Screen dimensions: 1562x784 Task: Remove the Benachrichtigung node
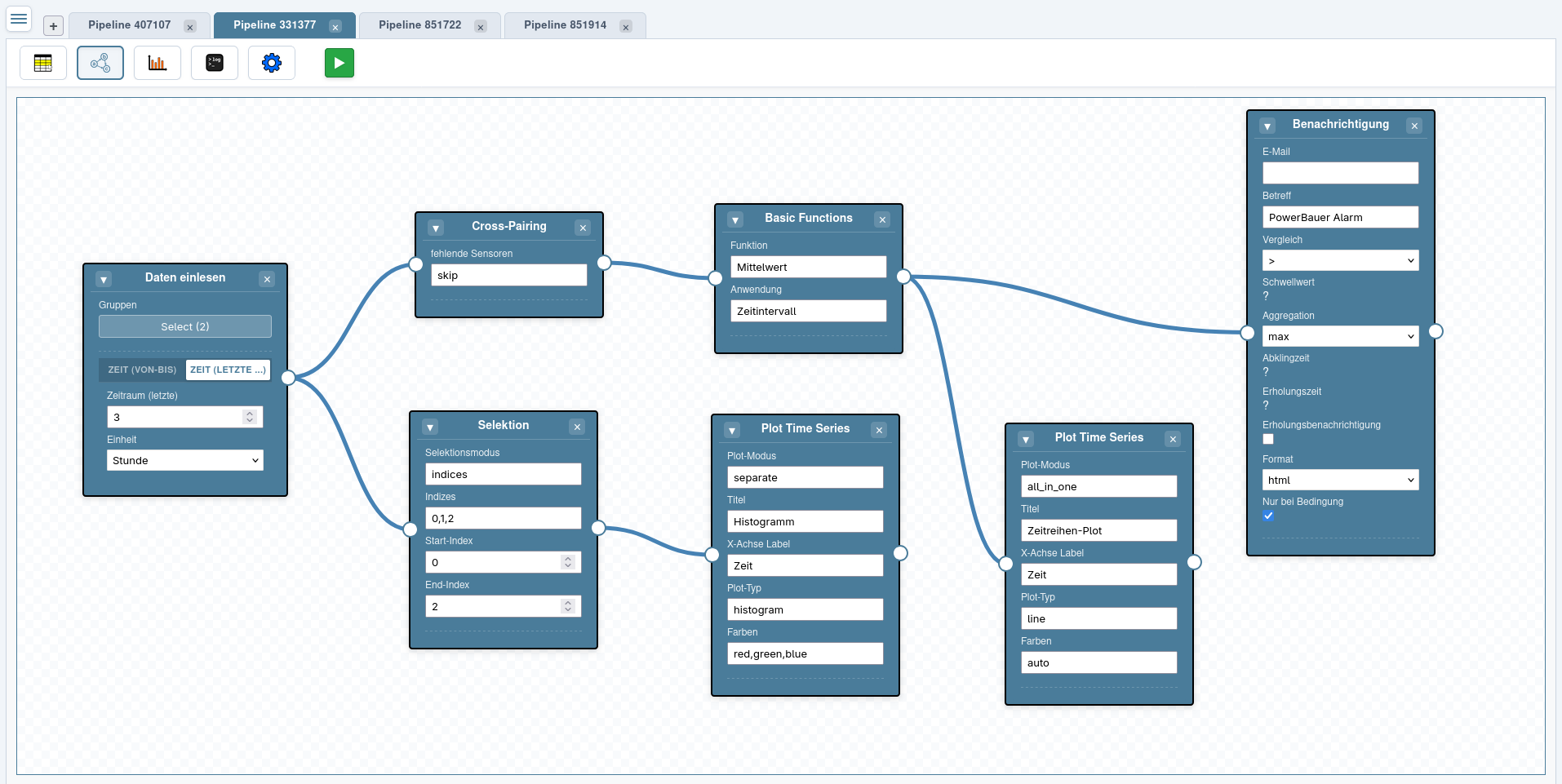1414,126
